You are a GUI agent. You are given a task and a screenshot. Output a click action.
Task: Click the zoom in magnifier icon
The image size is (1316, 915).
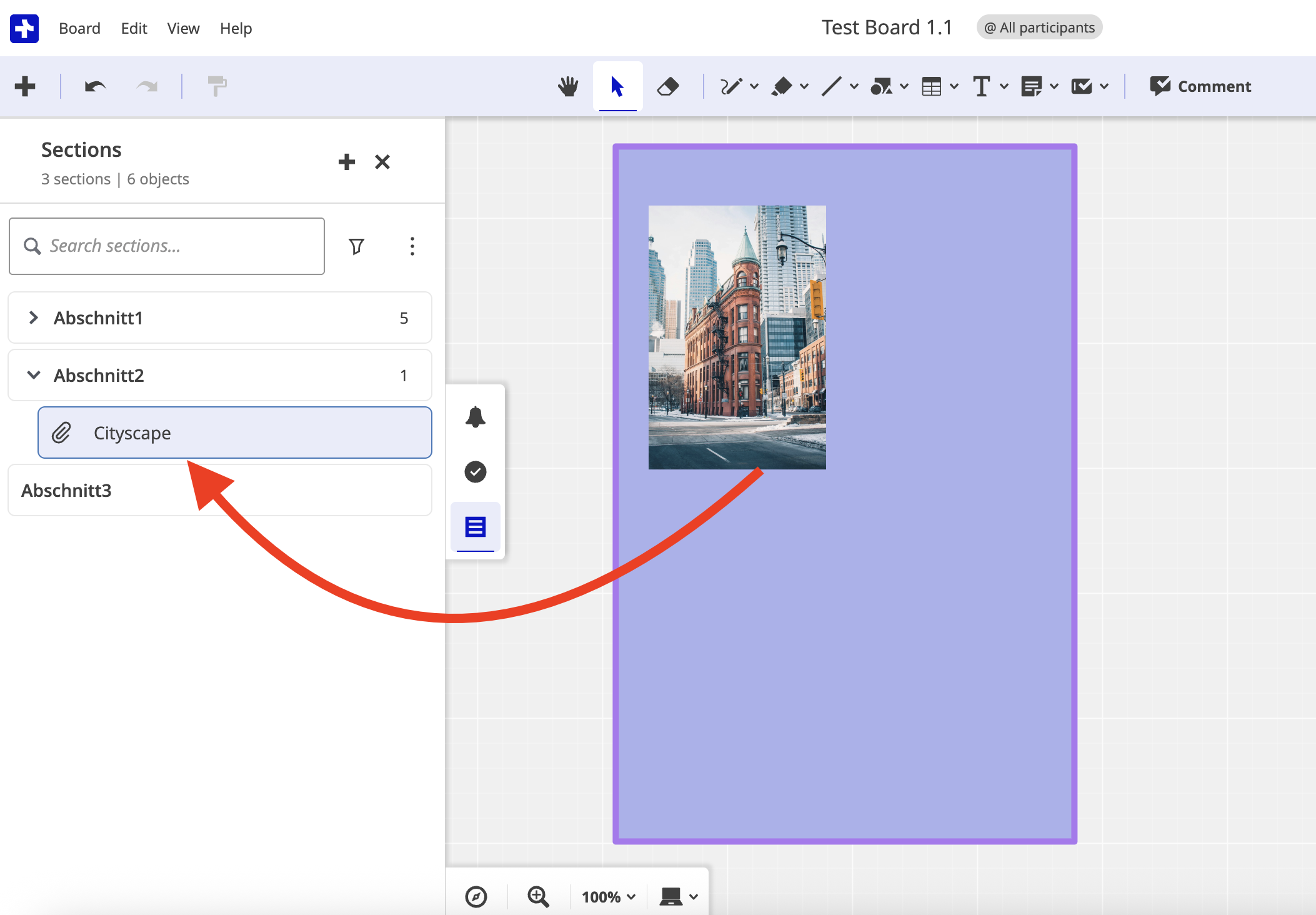click(538, 897)
